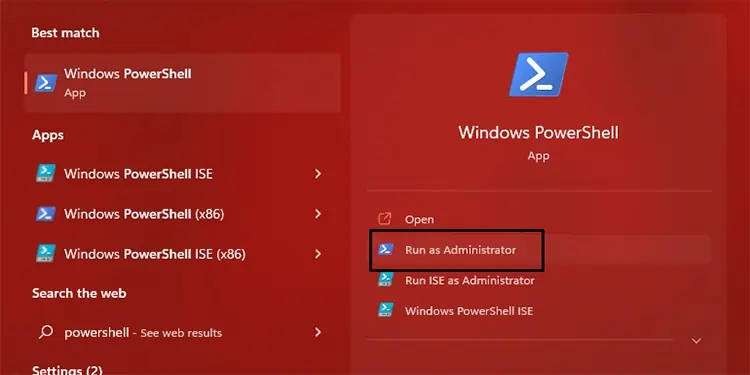This screenshot has height=375, width=750.
Task: Click the large PowerShell logo in details pane
Action: [x=538, y=75]
